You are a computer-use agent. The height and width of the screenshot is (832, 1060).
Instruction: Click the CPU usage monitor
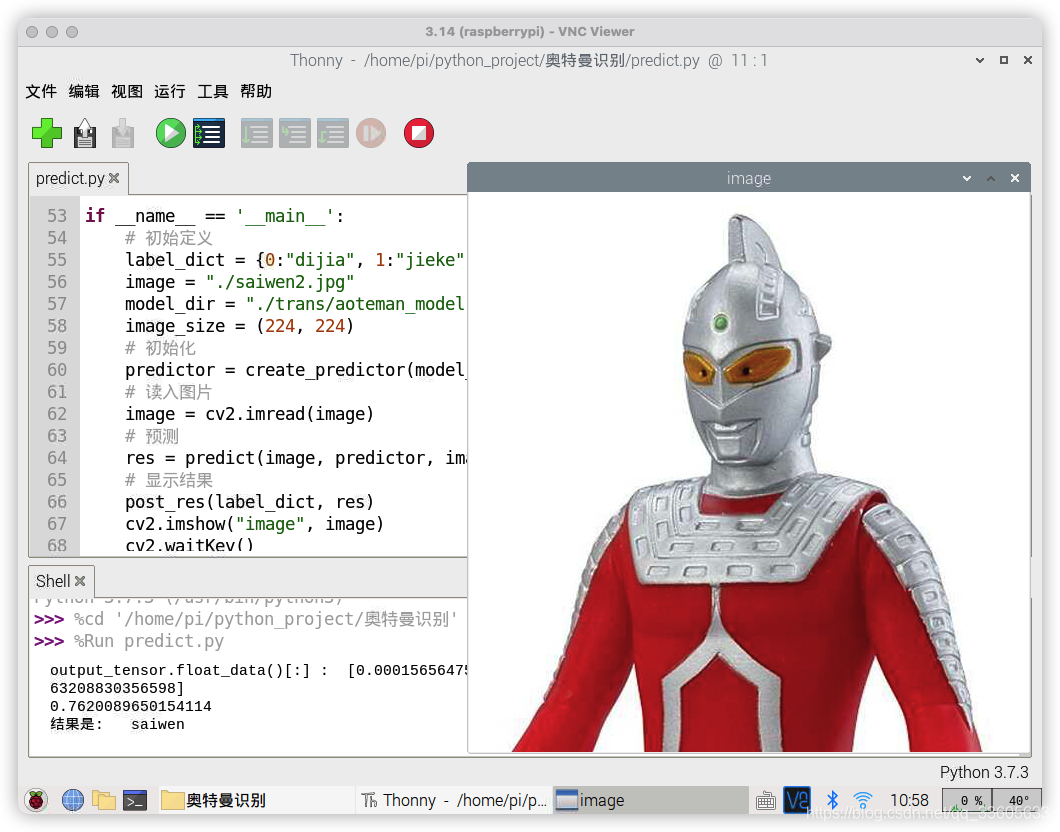(966, 800)
